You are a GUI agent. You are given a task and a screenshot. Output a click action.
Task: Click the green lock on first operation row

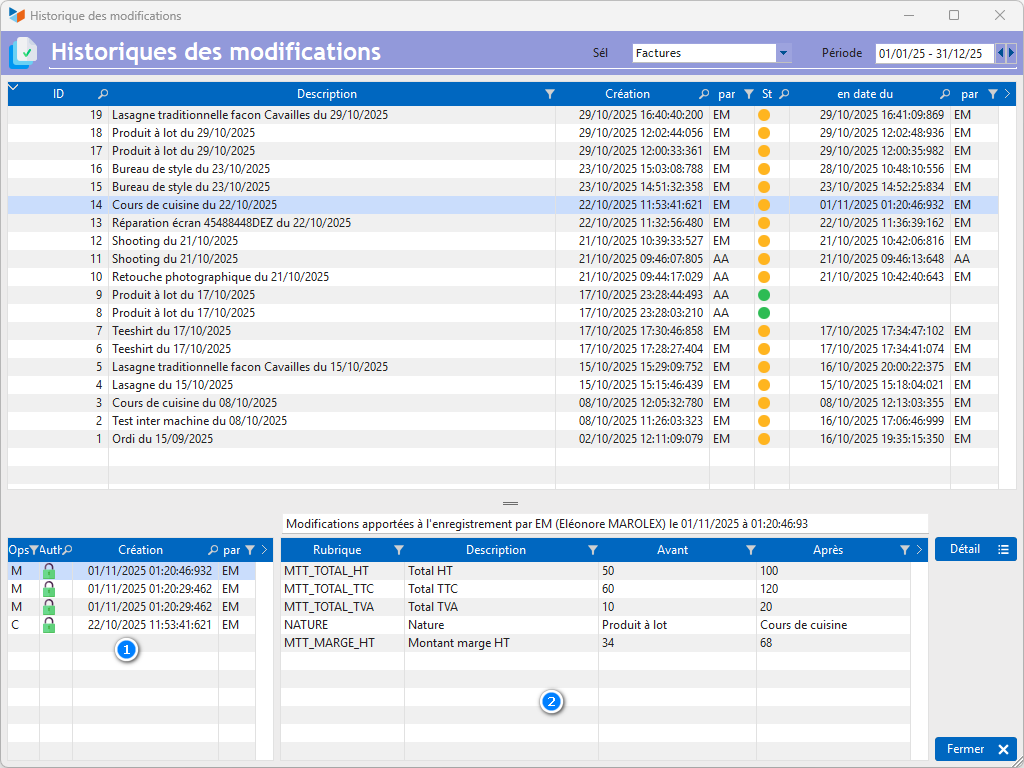click(x=48, y=571)
